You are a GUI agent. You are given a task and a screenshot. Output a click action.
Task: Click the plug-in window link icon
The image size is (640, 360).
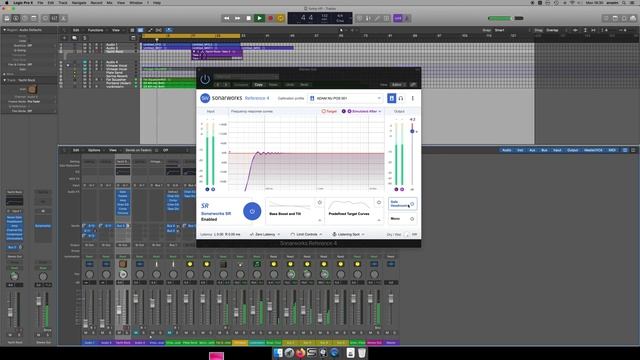click(413, 84)
